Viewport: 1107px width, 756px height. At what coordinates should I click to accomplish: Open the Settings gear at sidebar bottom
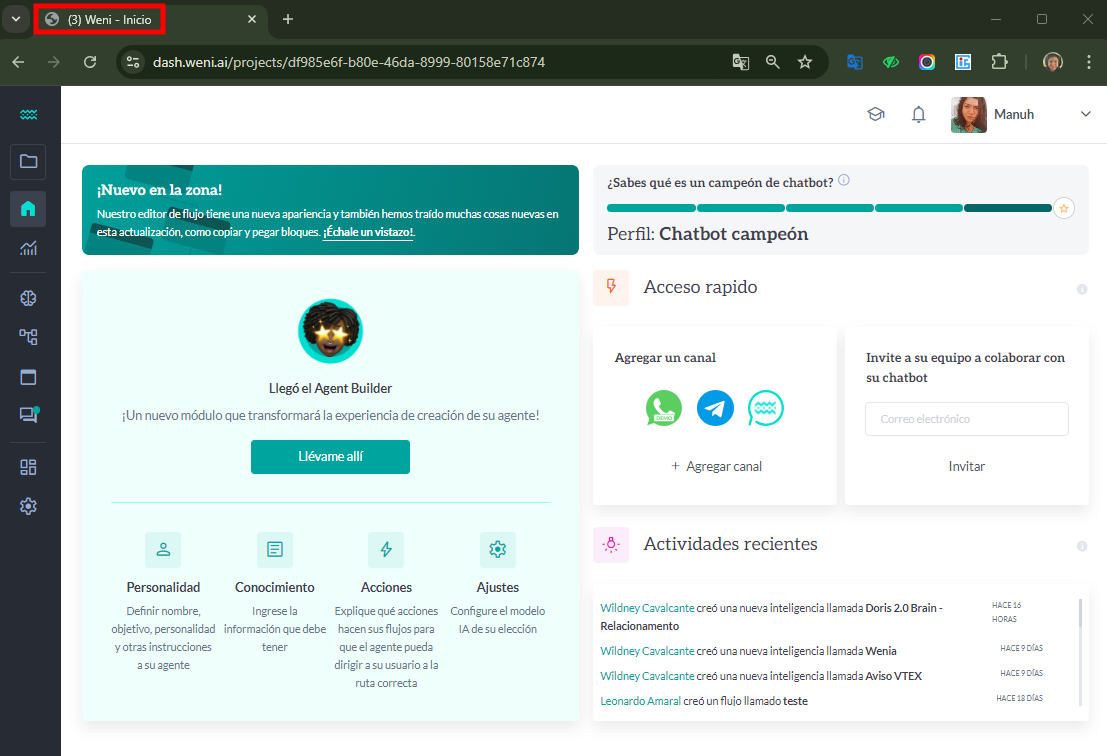(28, 506)
